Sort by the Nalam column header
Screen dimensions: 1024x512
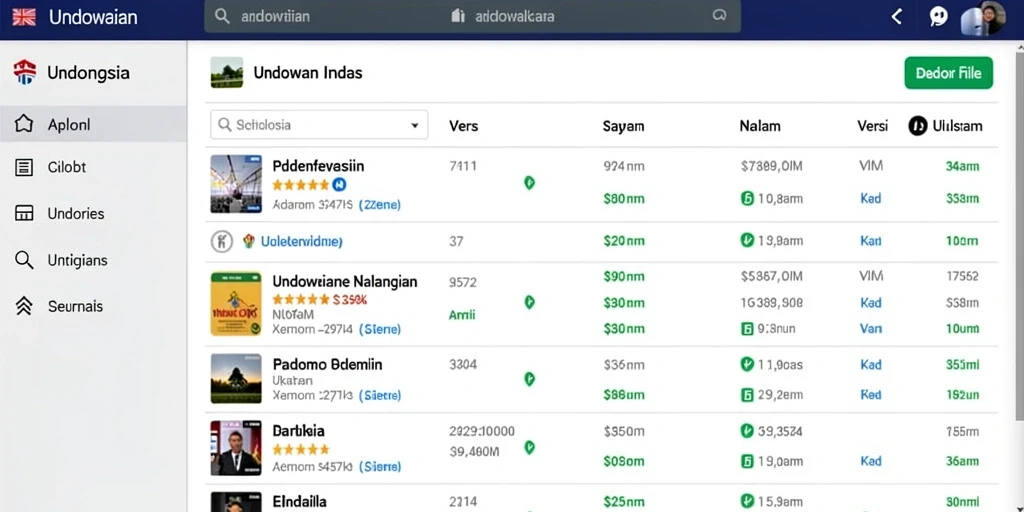coord(760,126)
